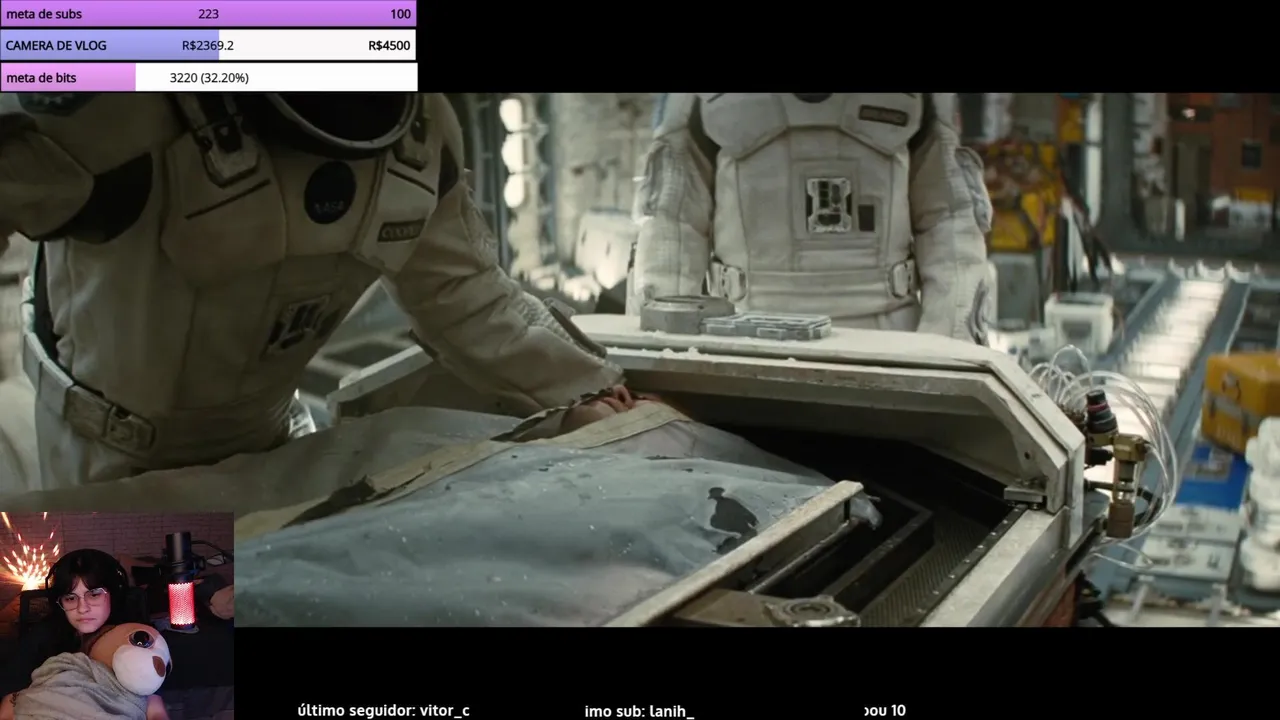Image resolution: width=1280 pixels, height=720 pixels.
Task: Click the '3220 (32.20%)' bits value
Action: (209, 77)
